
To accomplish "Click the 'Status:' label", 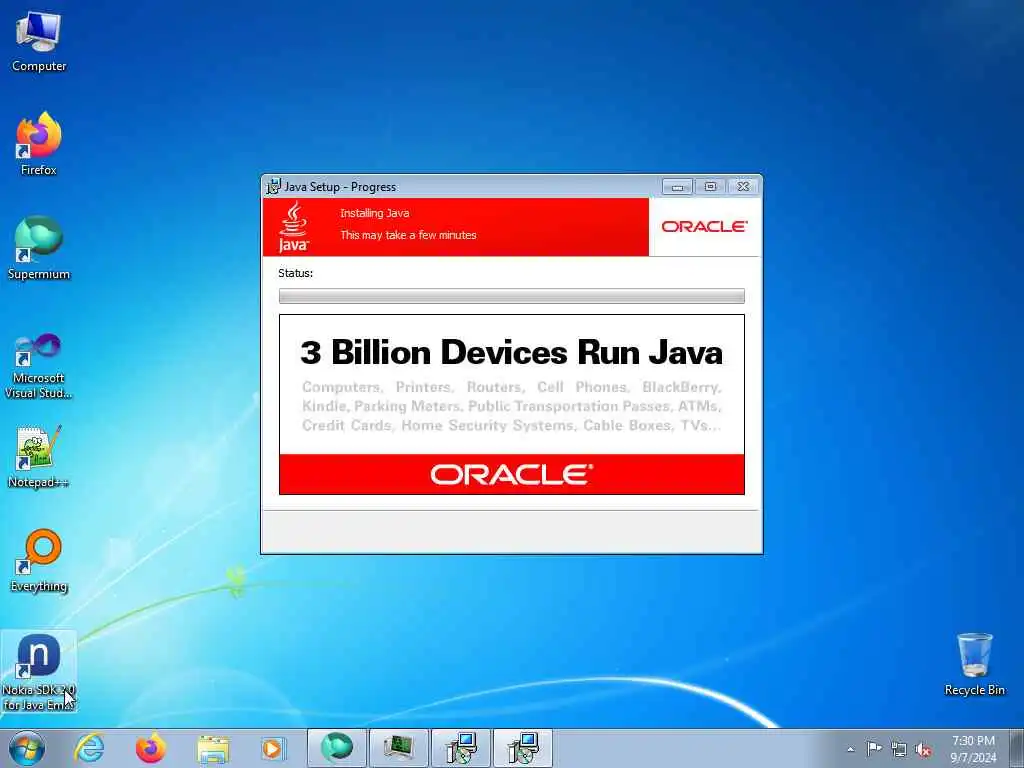I will [295, 273].
